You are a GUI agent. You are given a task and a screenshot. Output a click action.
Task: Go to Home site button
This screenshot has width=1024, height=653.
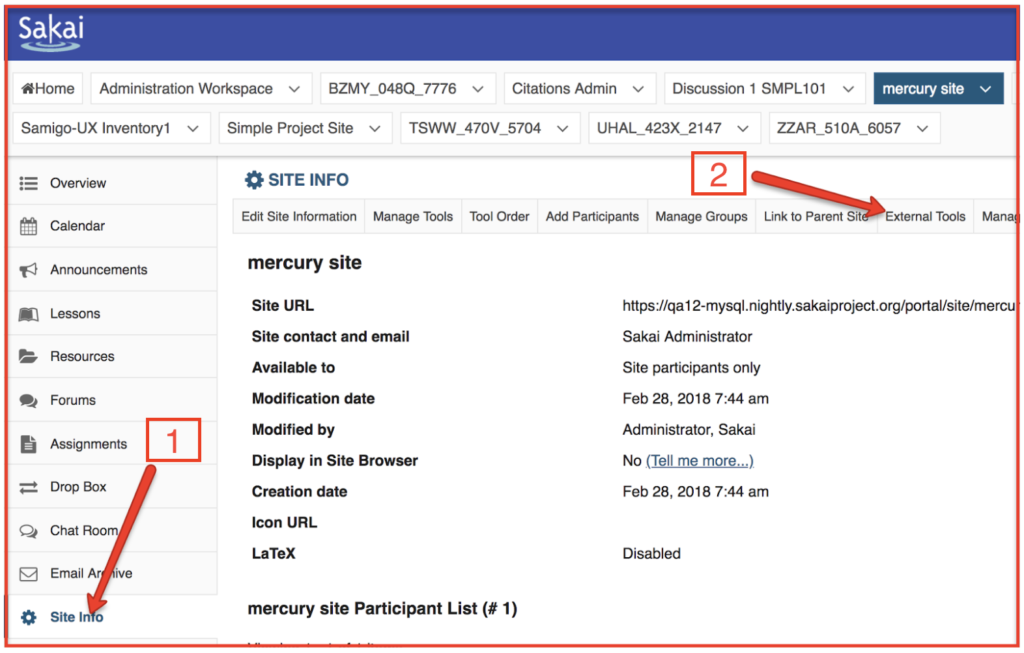click(47, 89)
